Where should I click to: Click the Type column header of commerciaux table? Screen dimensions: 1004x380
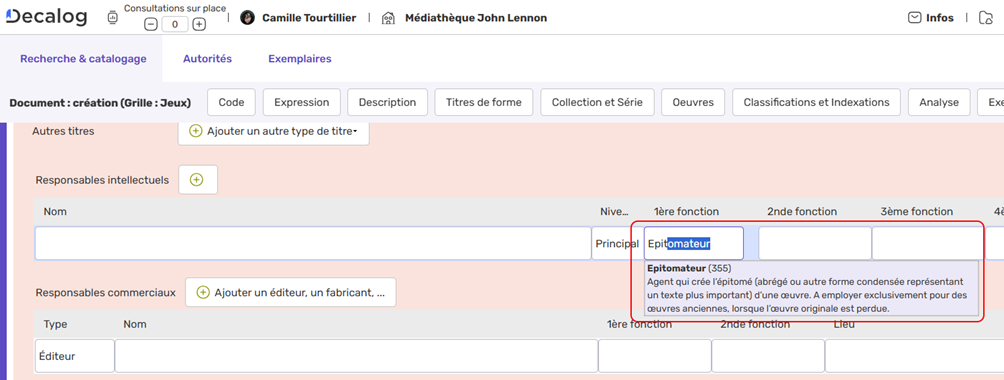55,324
